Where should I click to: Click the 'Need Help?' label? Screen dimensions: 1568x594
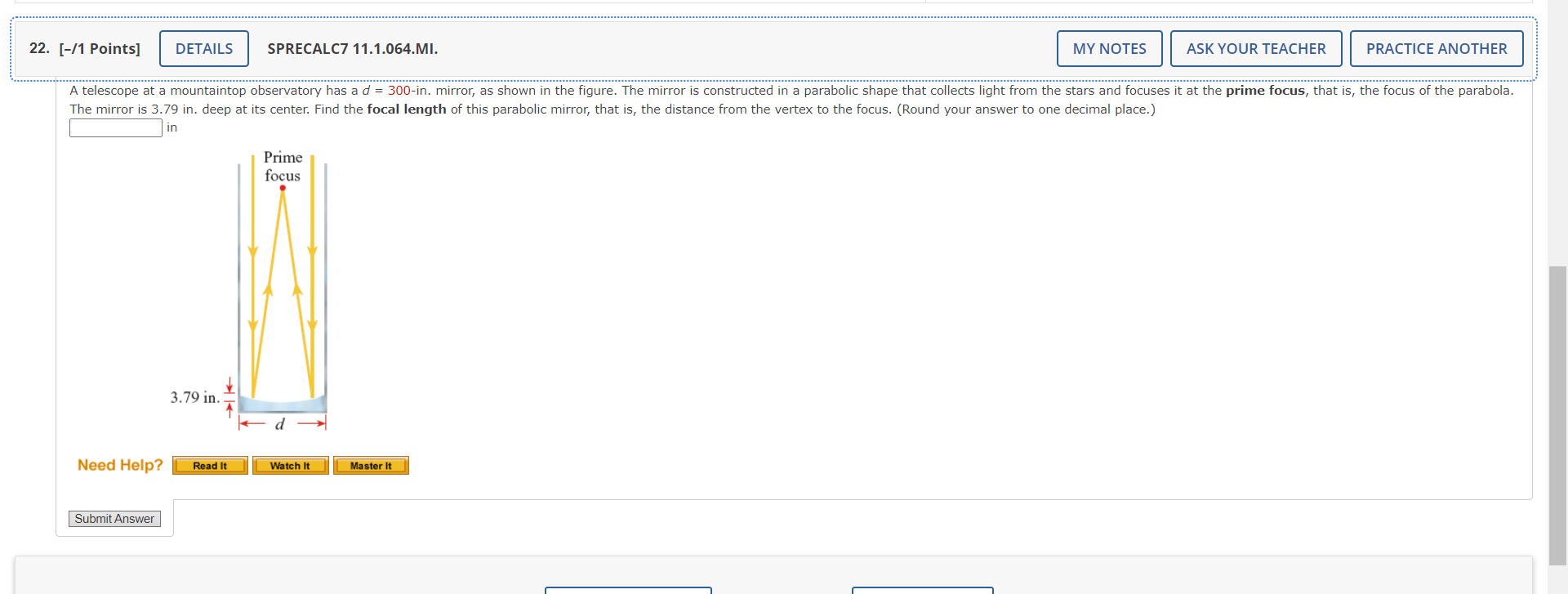coord(120,465)
